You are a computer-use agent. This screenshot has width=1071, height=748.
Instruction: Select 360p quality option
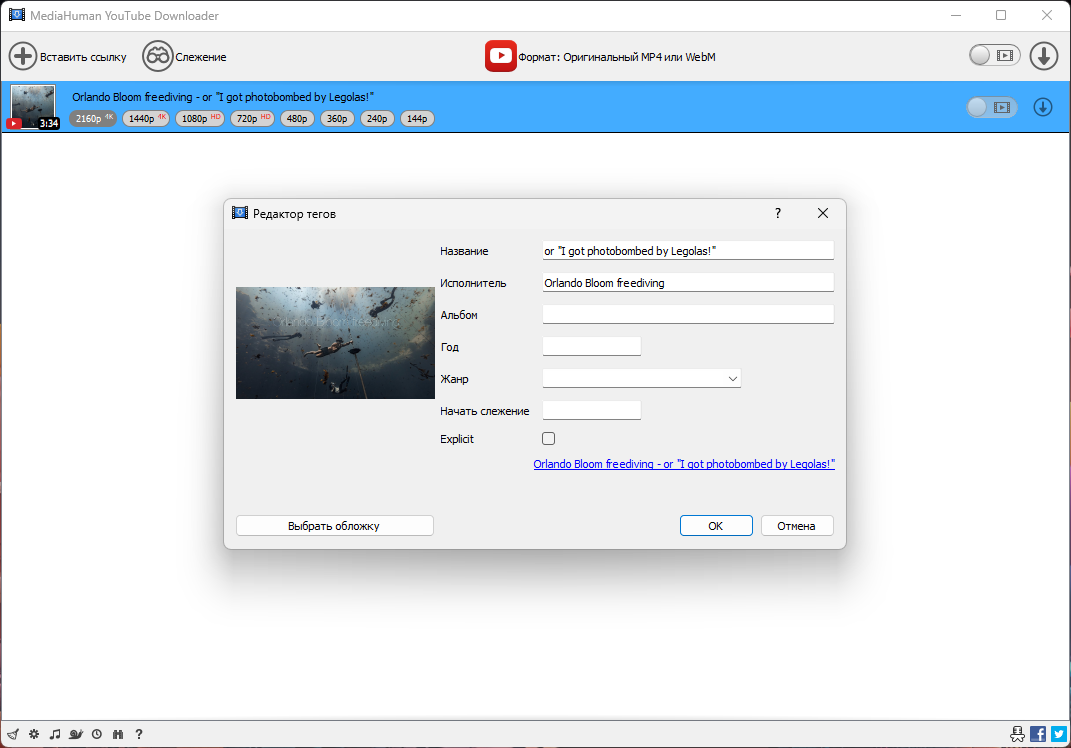click(x=337, y=118)
